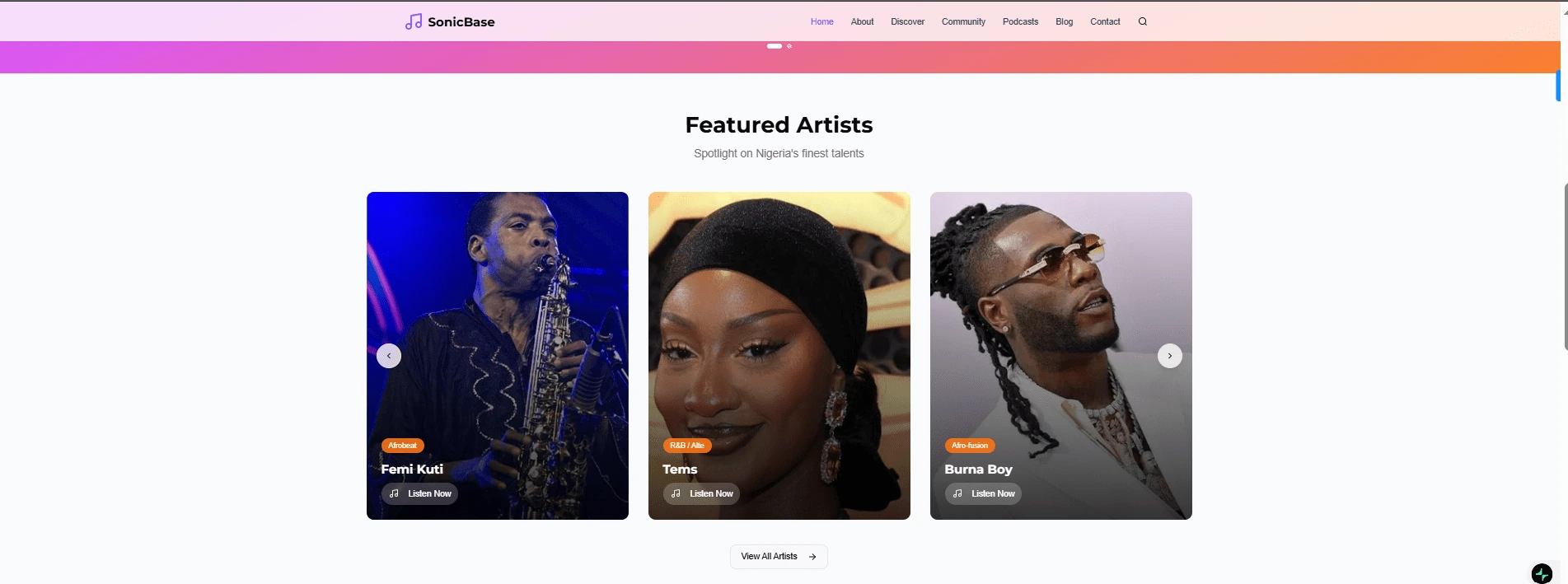
Task: Switch to the second hero slide dot
Action: point(789,46)
